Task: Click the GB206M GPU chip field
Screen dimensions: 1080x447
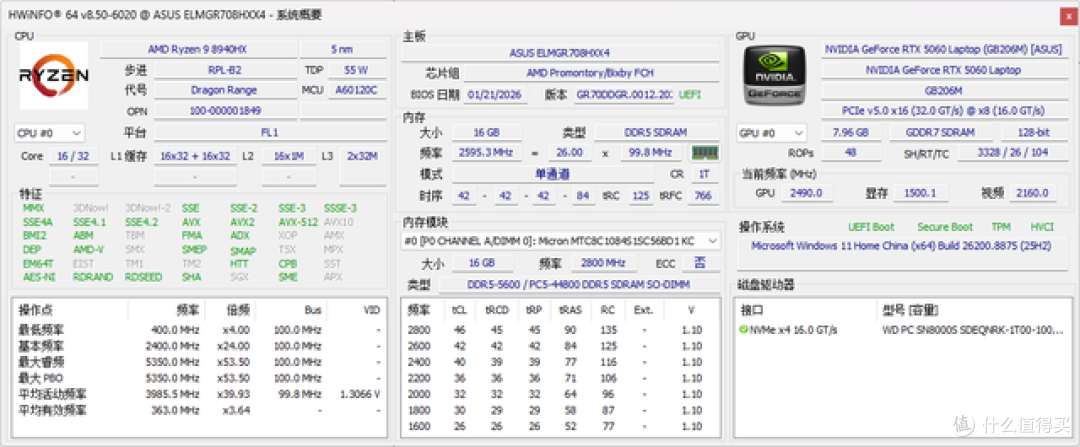Action: pos(944,90)
